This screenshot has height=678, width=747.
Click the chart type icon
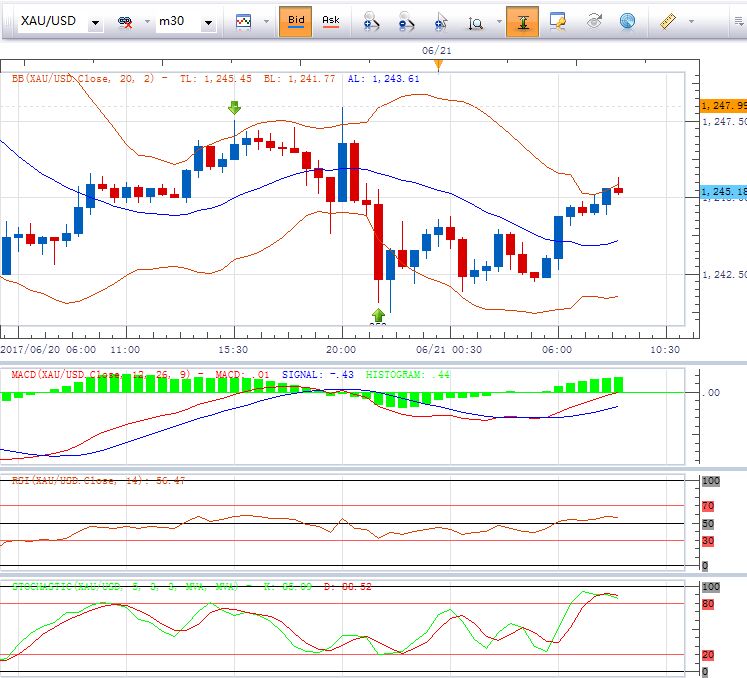point(244,21)
